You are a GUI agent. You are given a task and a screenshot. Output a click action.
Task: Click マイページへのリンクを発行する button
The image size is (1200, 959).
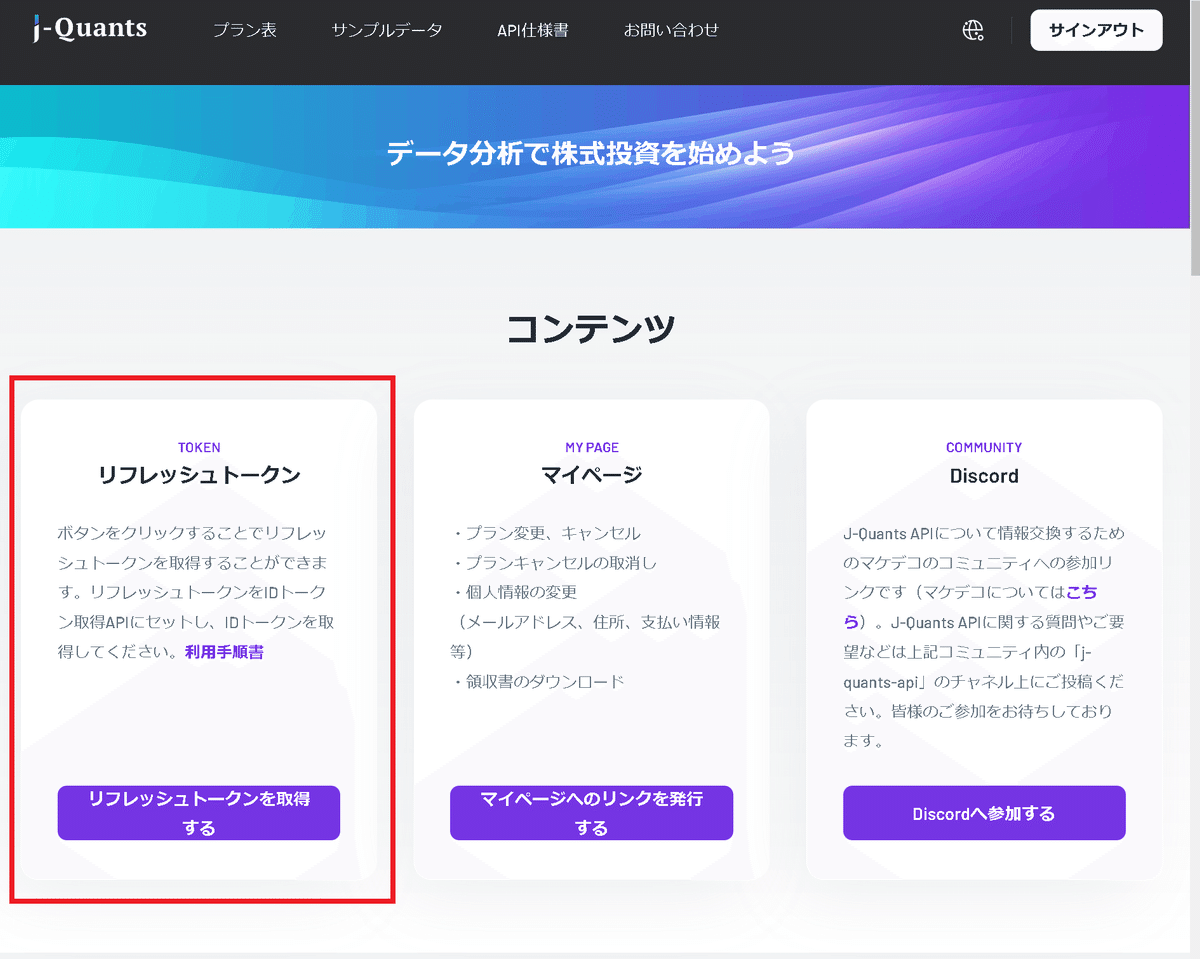coord(591,812)
